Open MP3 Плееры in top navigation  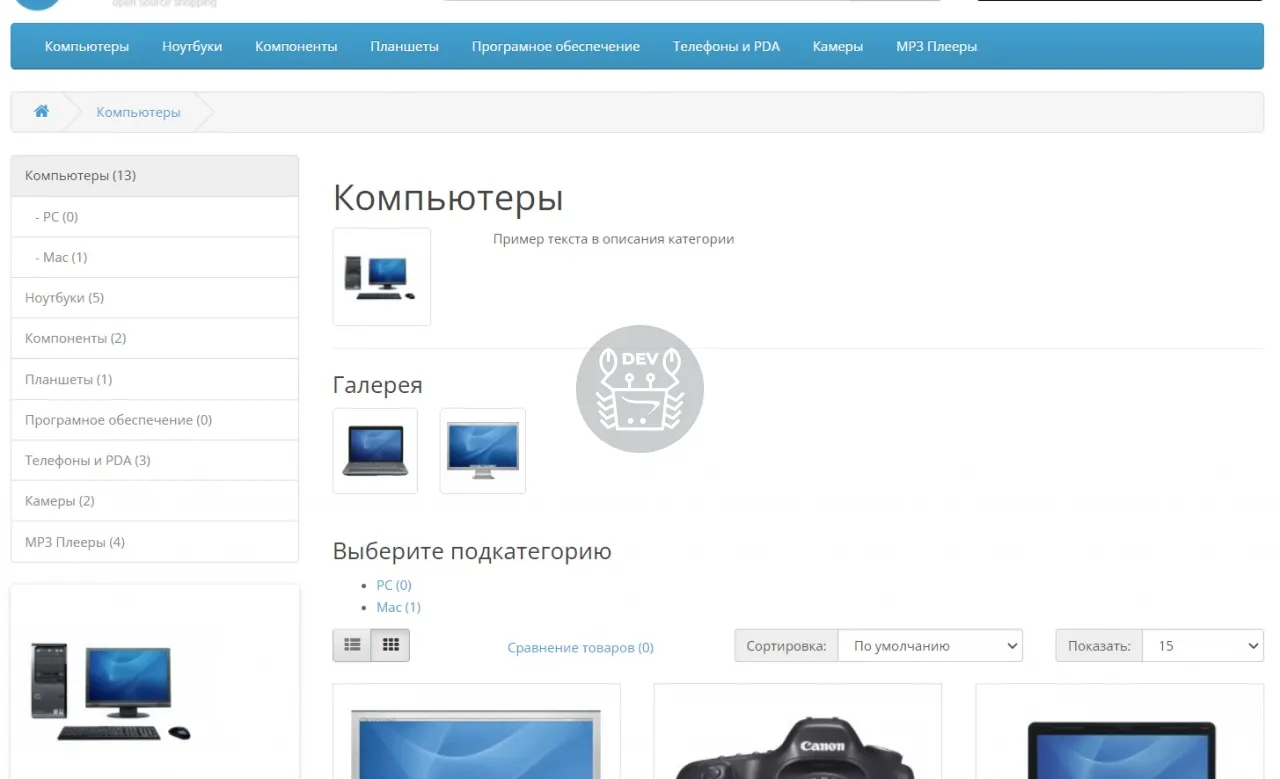pyautogui.click(x=936, y=46)
